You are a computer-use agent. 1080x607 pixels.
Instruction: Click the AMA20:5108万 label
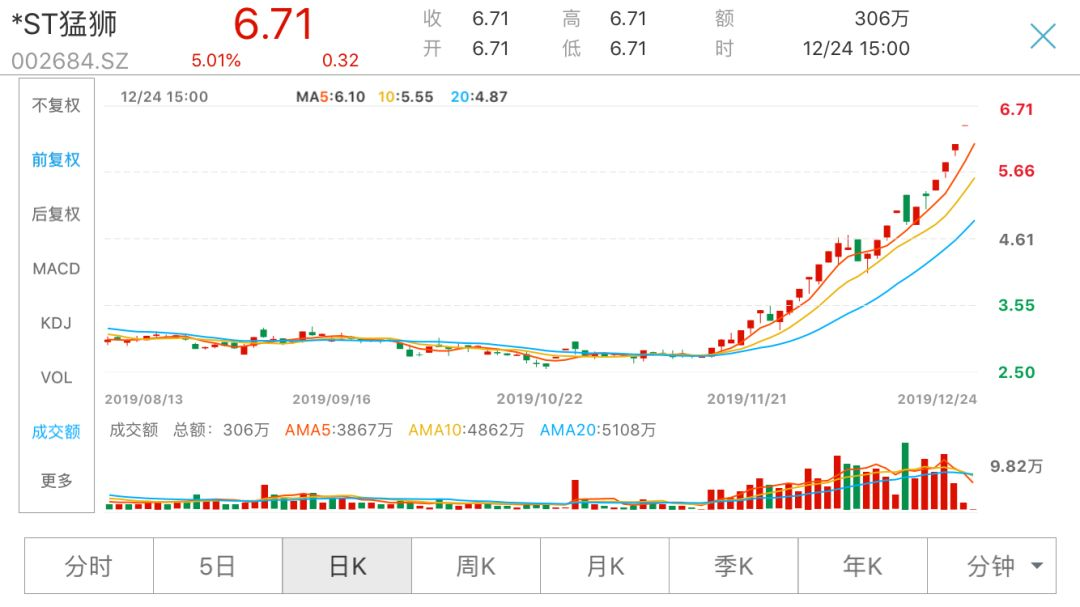(597, 430)
